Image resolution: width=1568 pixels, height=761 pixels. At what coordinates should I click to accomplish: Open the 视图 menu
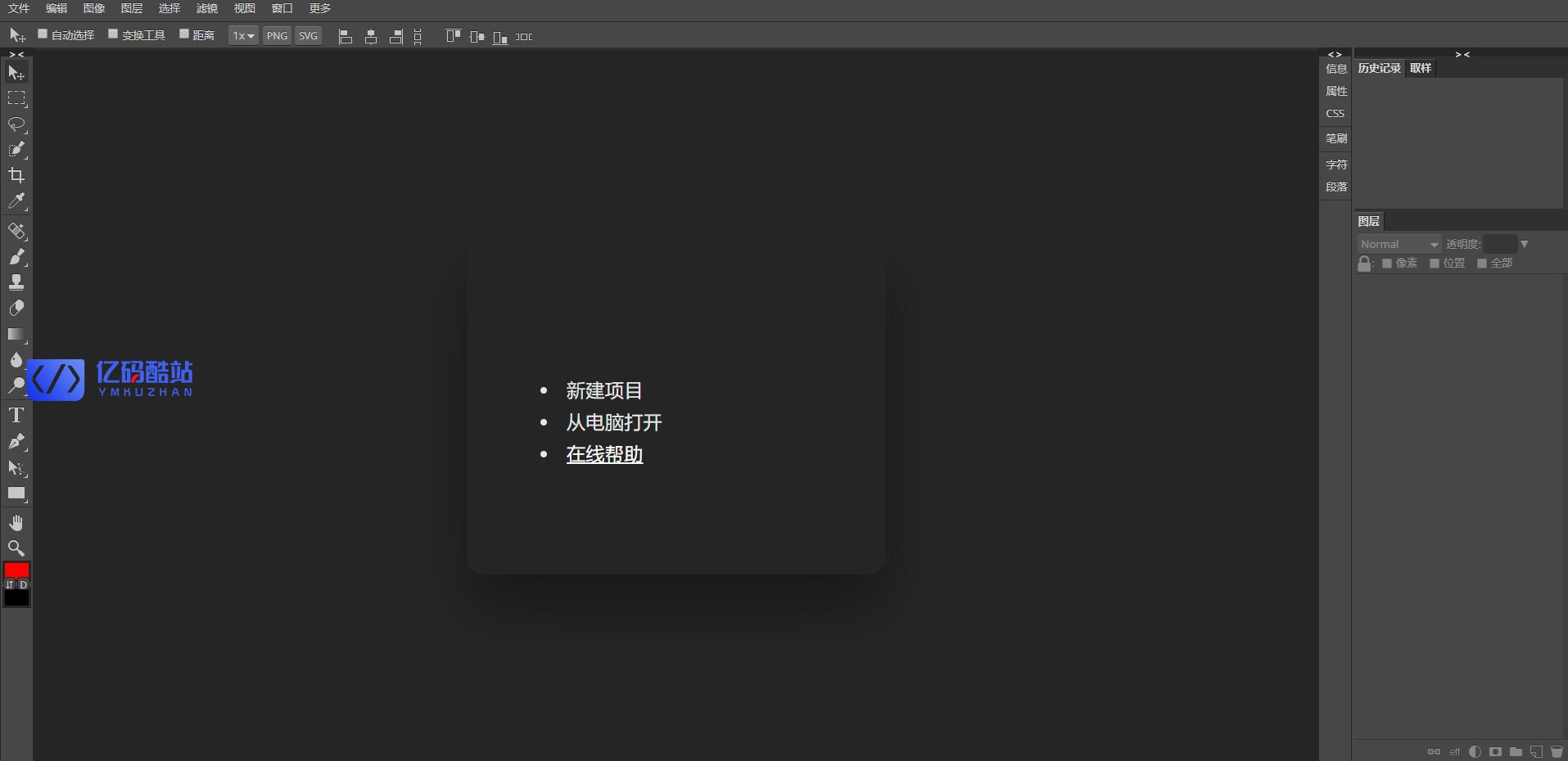pos(245,8)
